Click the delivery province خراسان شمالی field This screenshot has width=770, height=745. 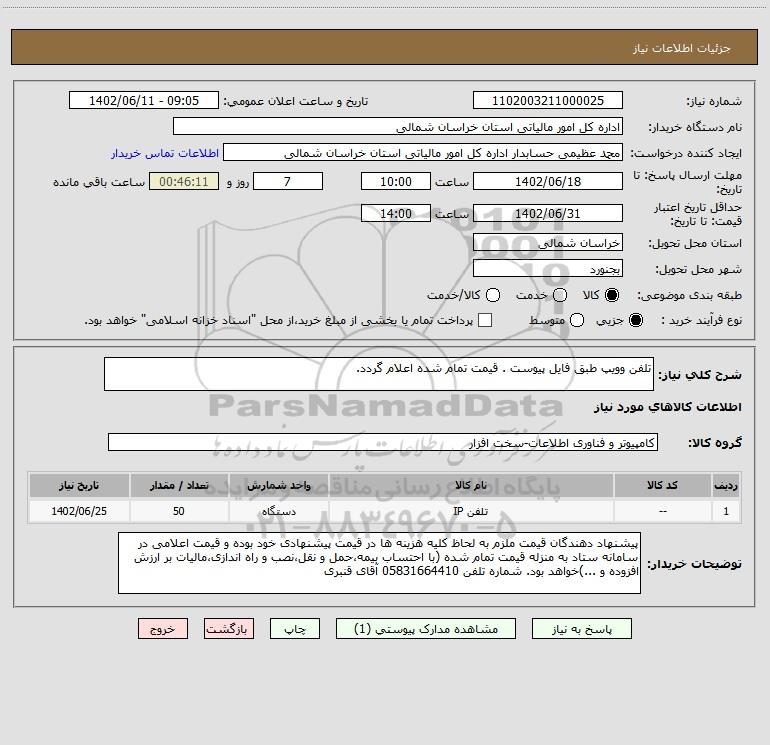click(x=548, y=243)
